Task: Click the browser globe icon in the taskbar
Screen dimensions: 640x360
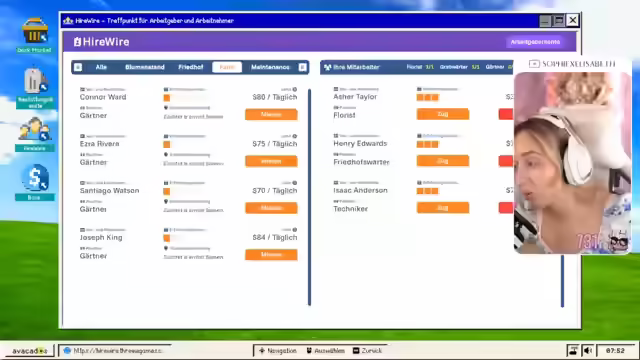Action: pyautogui.click(x=67, y=350)
